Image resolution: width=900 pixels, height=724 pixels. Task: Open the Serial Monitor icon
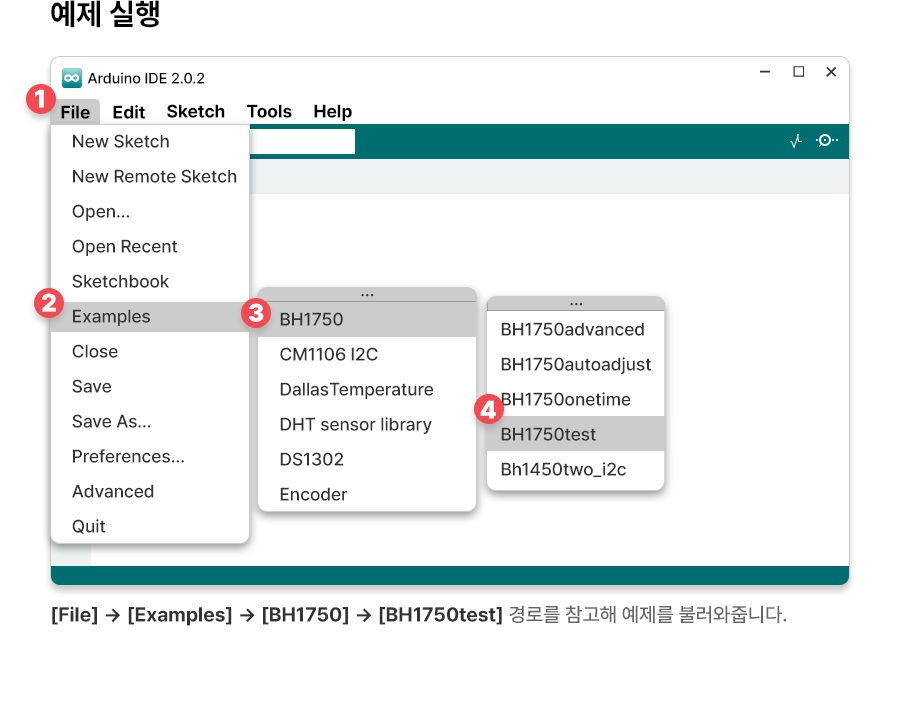(827, 141)
